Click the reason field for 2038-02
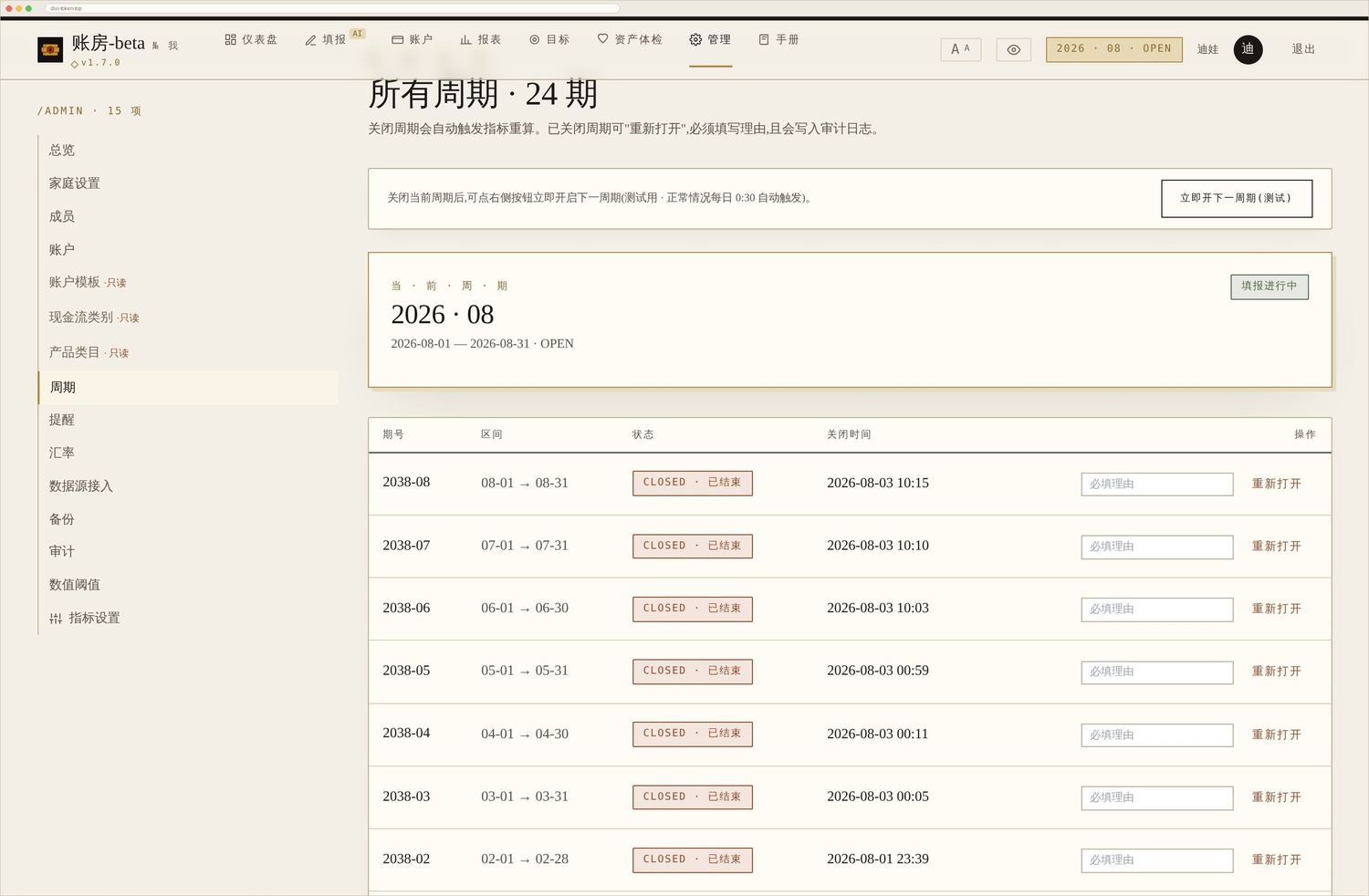Viewport: 1369px width, 896px height. point(1157,860)
